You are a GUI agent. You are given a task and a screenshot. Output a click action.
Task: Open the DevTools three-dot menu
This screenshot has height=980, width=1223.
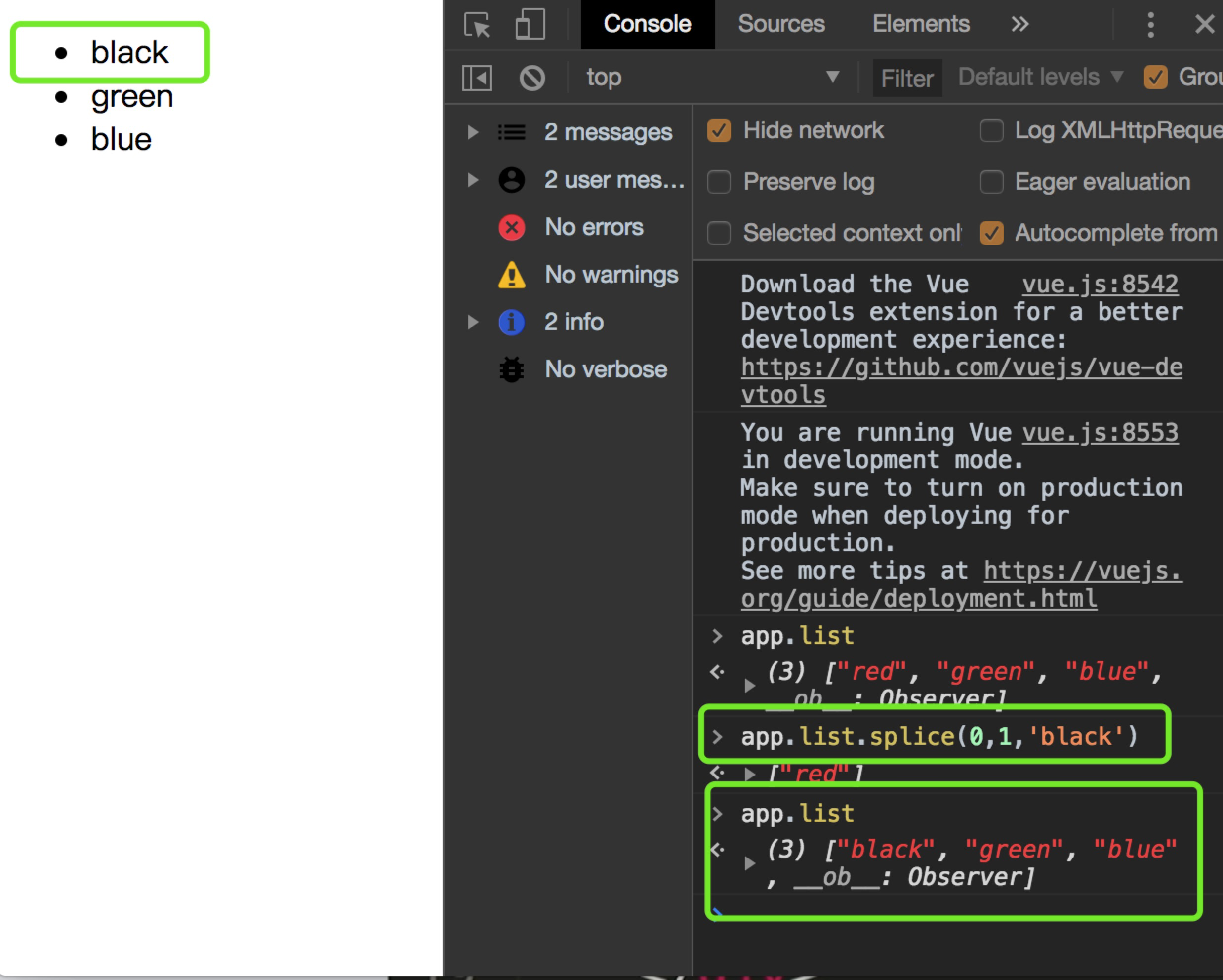click(x=1150, y=24)
